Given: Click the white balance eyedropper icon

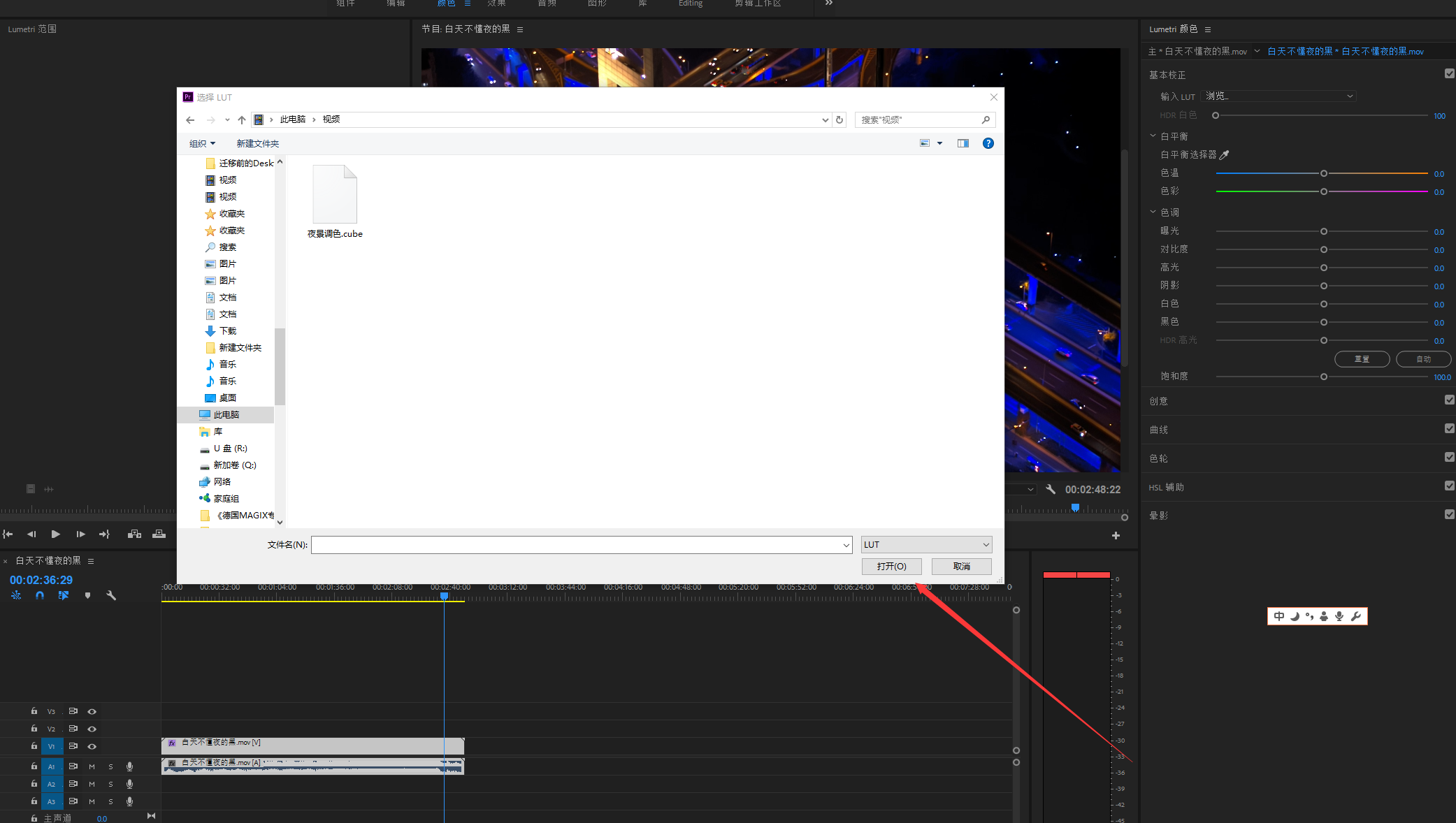Looking at the screenshot, I should click(1224, 155).
